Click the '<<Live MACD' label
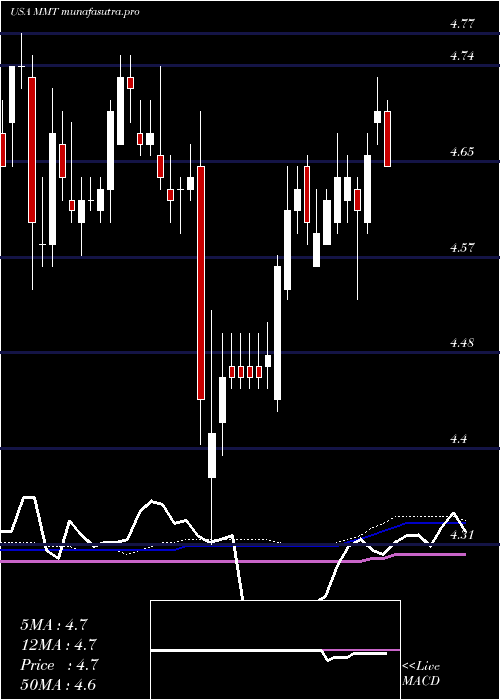The image size is (500, 700). [x=421, y=674]
